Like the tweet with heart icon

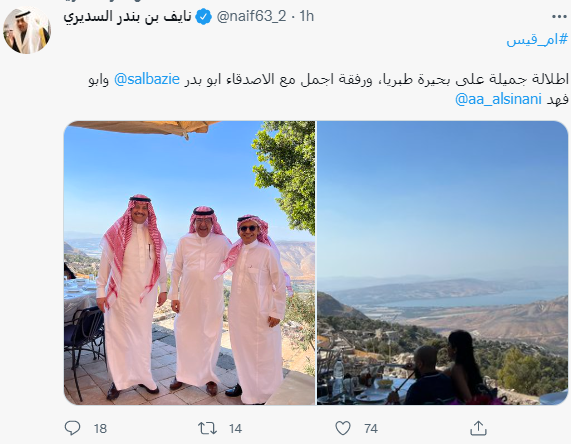(x=343, y=428)
